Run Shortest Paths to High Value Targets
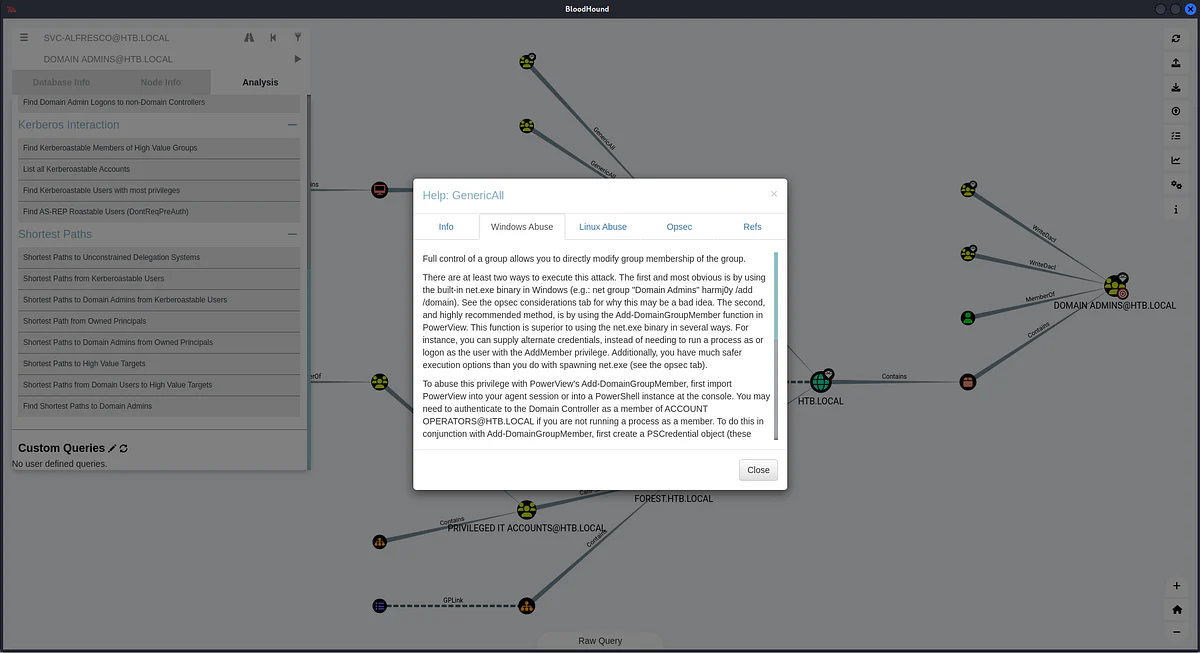The width and height of the screenshot is (1200, 653). click(x=159, y=363)
